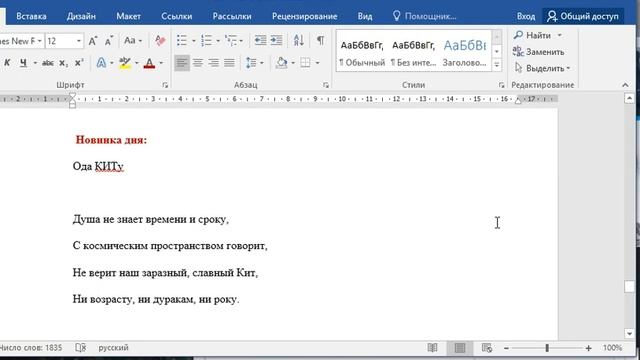Expand the underline style dropdown arrow
Screen dimensions: 640x360
coord(35,63)
